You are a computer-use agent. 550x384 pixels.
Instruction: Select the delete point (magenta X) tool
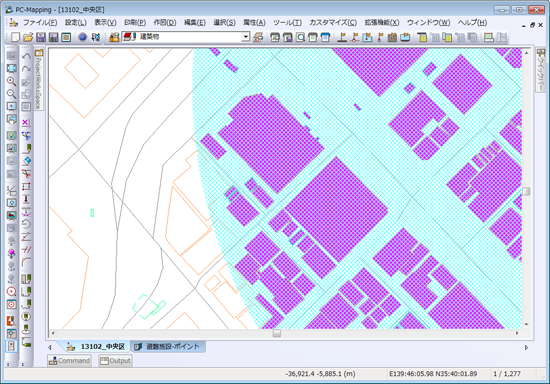pyautogui.click(x=26, y=122)
